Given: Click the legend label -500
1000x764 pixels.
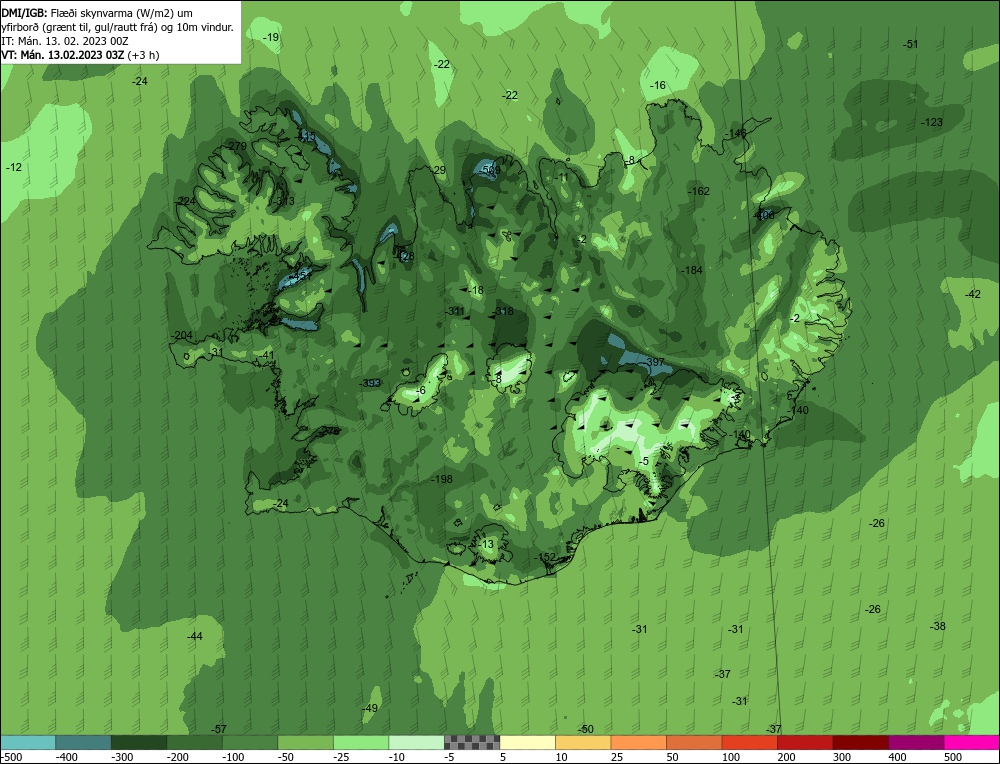Looking at the screenshot, I should click(11, 757).
